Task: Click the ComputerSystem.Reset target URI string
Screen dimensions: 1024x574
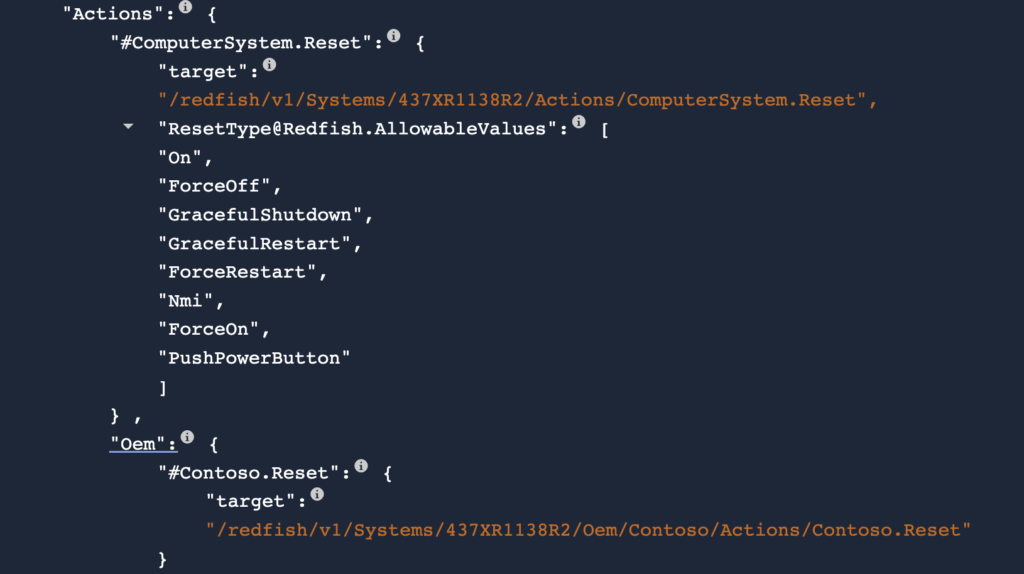Action: point(518,100)
